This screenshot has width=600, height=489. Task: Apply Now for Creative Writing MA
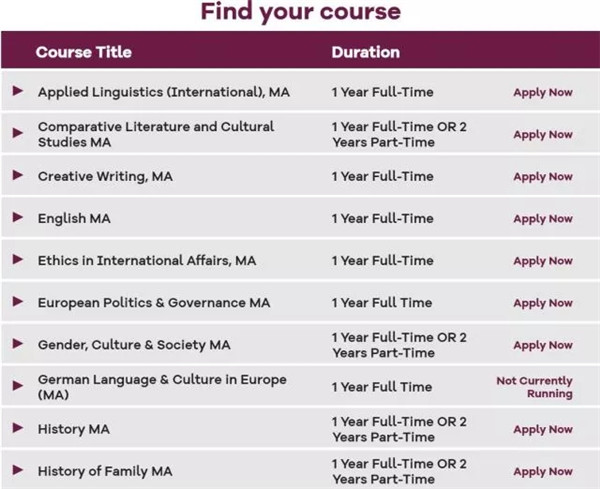tap(543, 177)
